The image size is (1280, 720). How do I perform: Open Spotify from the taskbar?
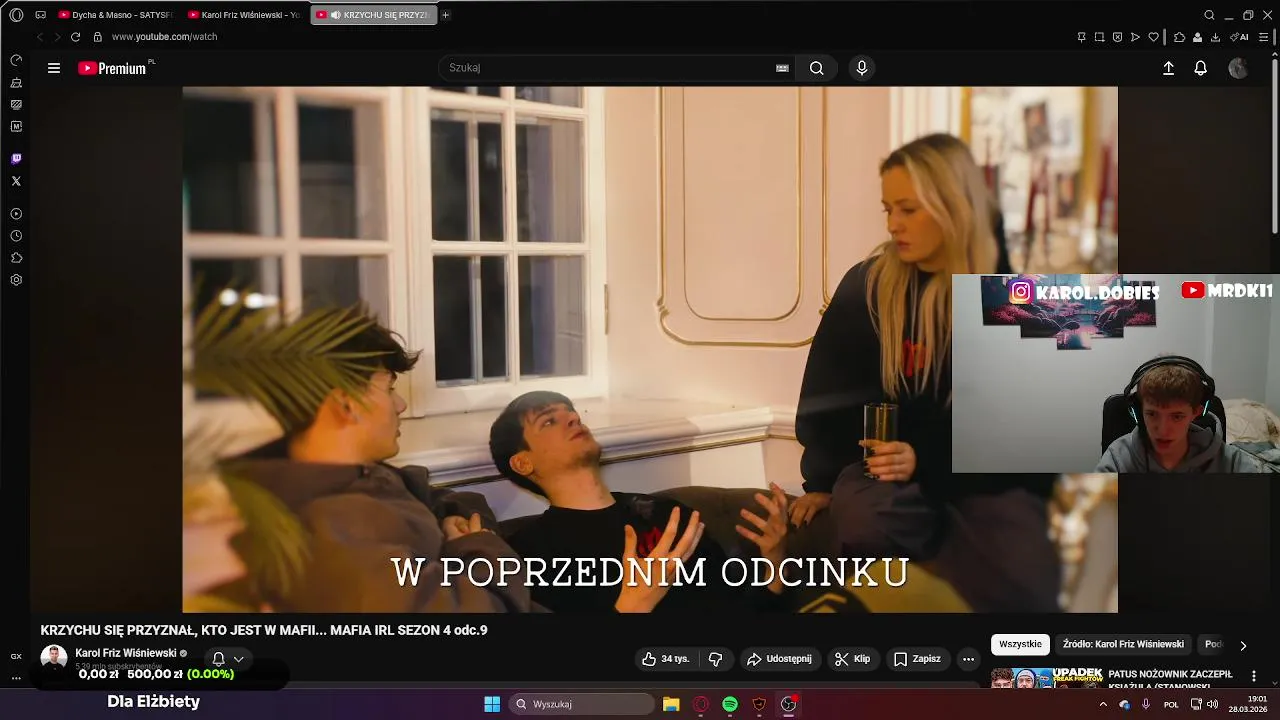tap(730, 704)
